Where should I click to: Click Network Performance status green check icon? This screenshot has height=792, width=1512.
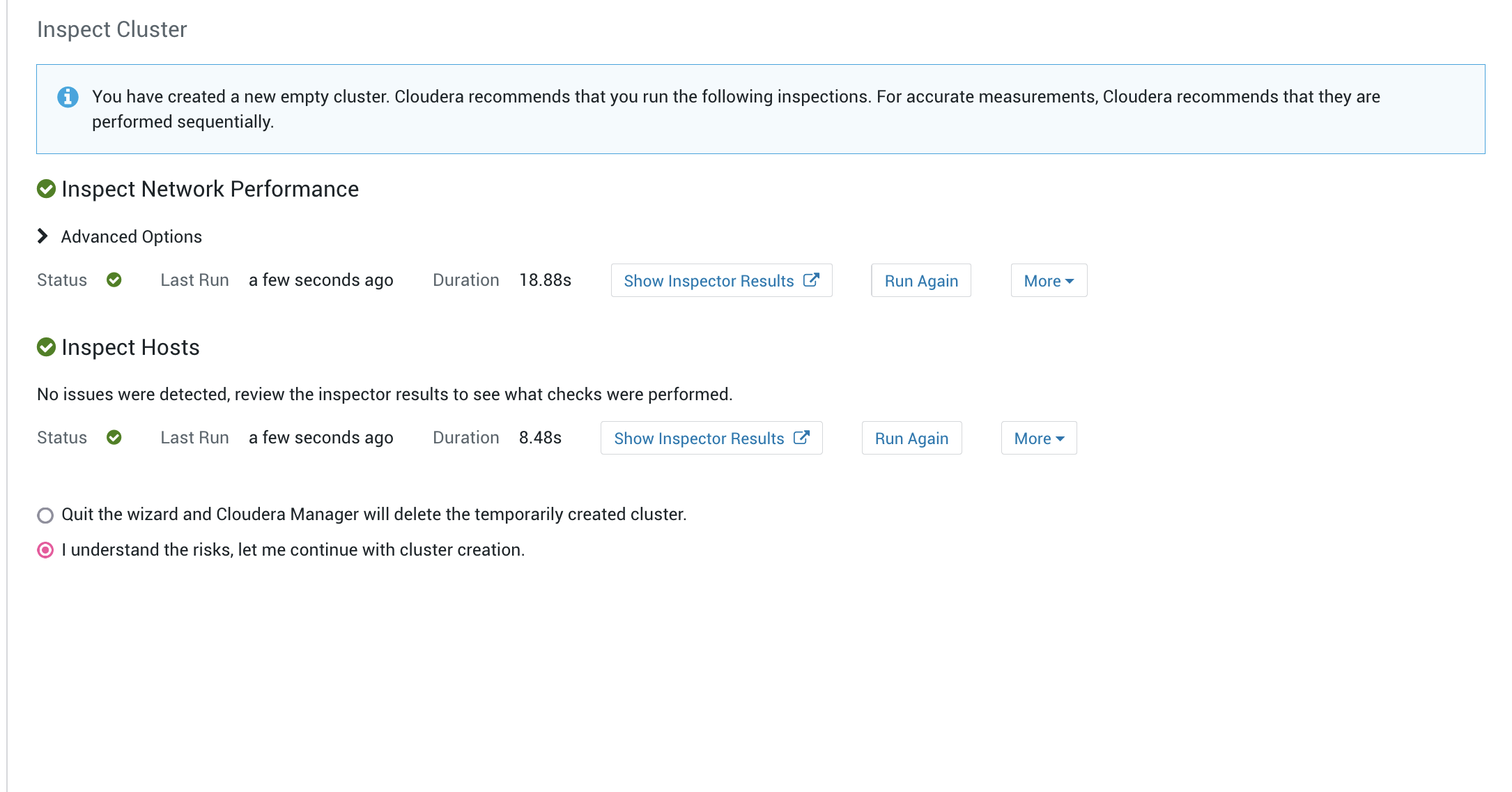coord(114,280)
